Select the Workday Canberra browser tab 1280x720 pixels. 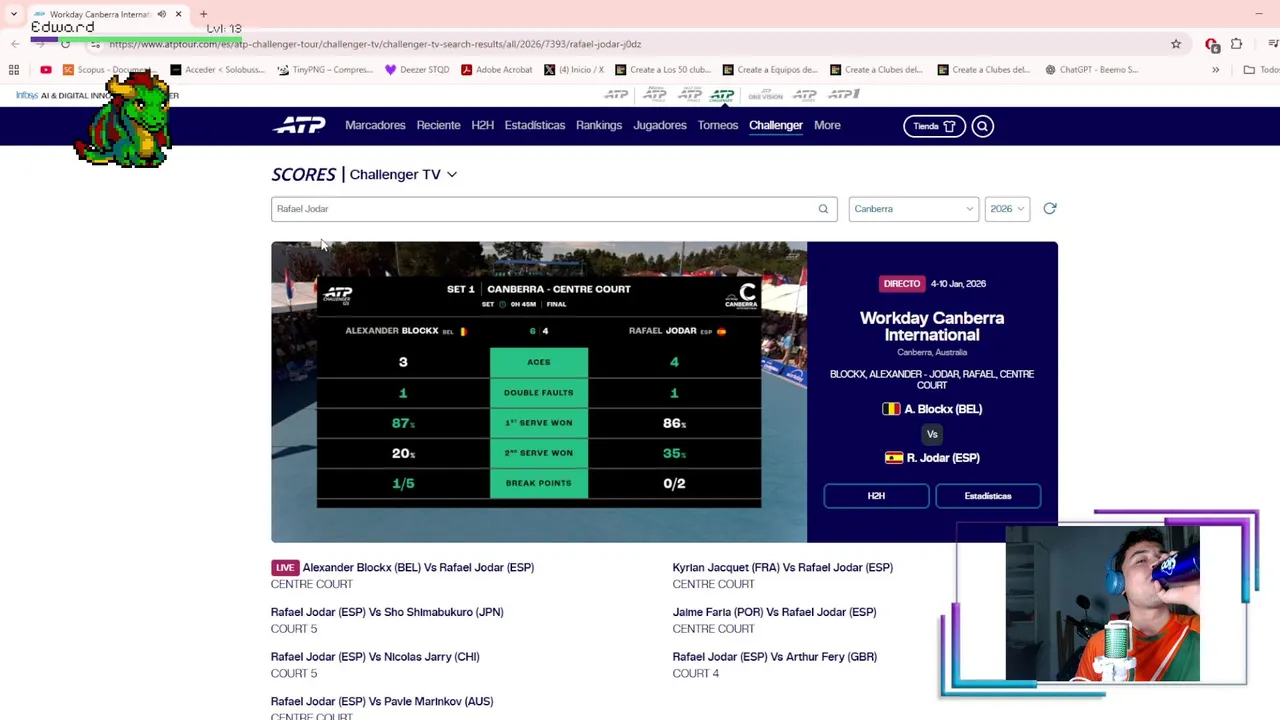(100, 14)
